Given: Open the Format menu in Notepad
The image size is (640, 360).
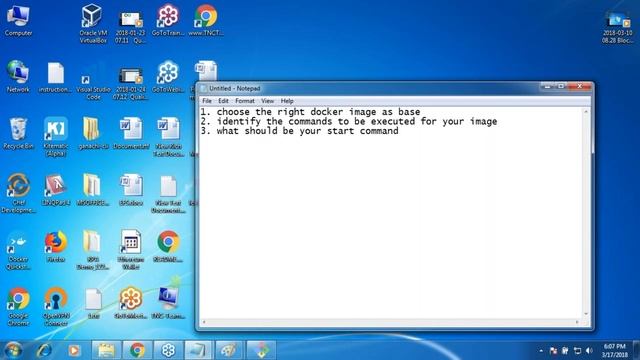Looking at the screenshot, I should pos(245,101).
